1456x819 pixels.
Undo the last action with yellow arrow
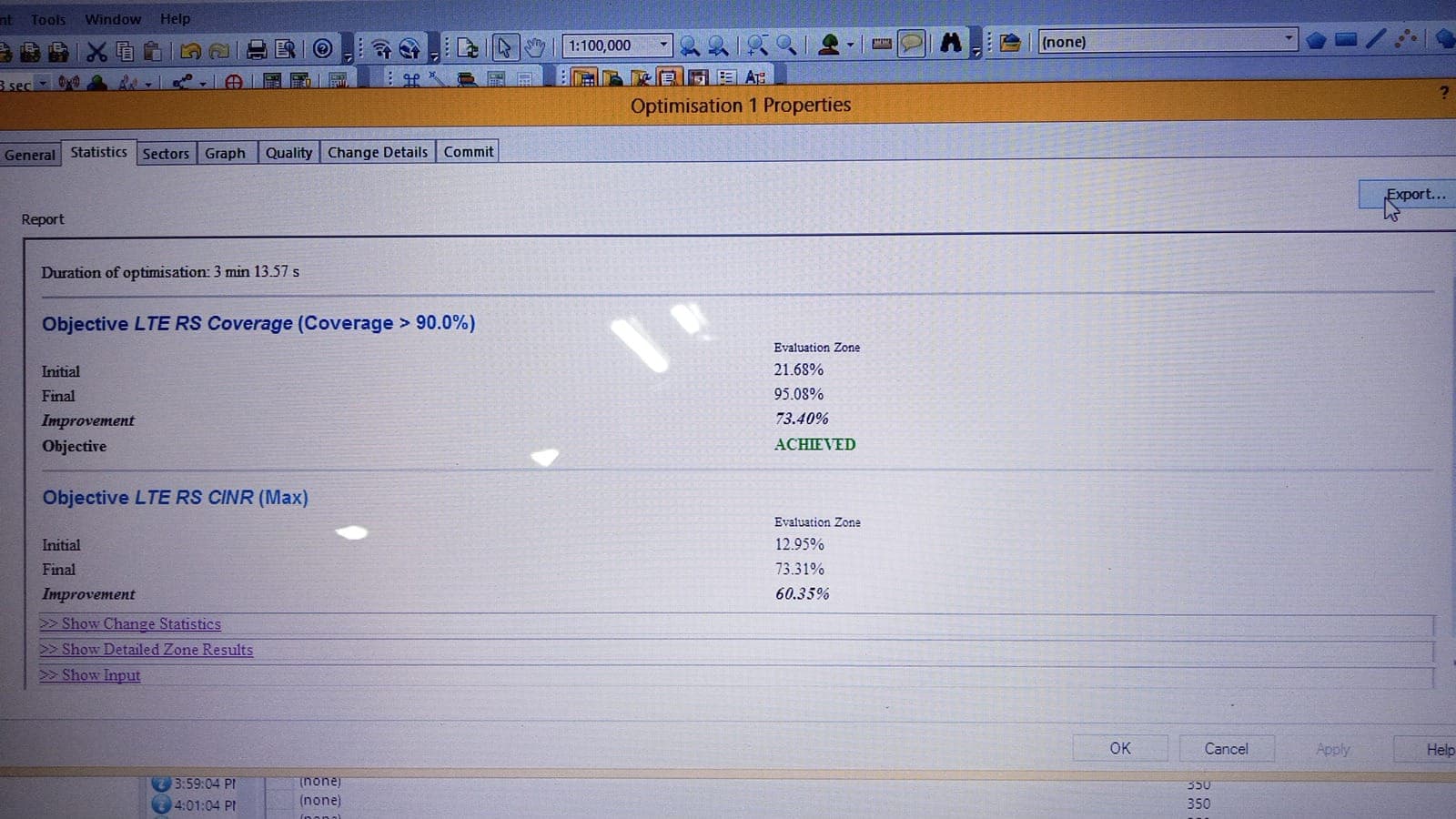pos(190,51)
